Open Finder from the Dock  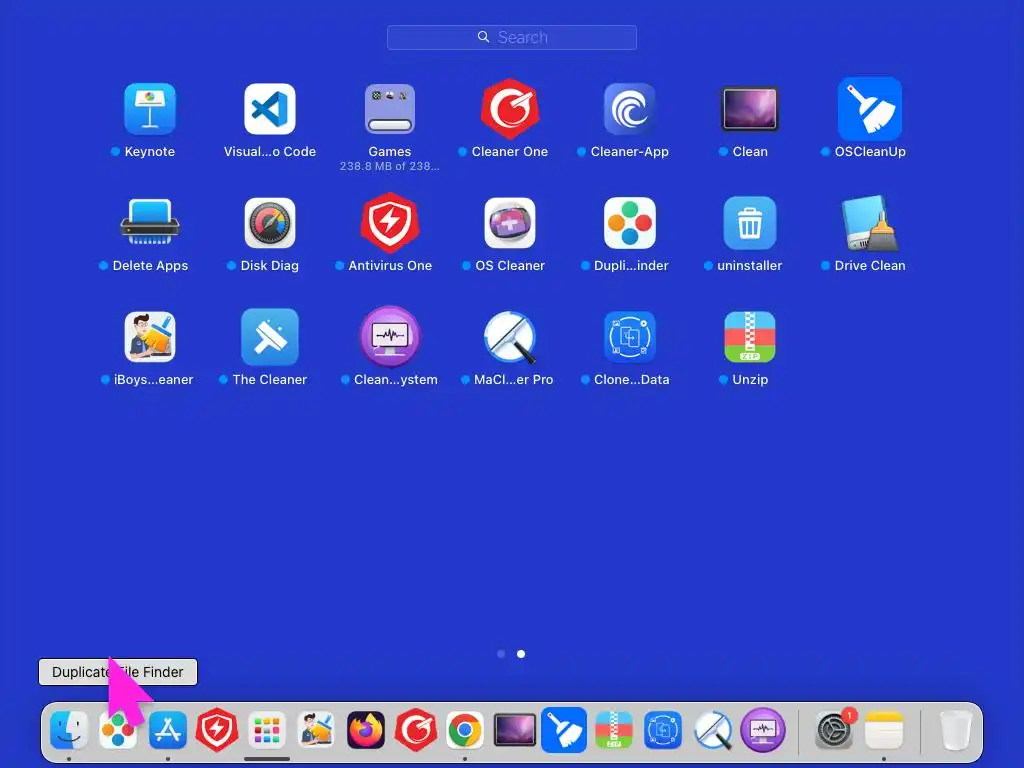69,729
